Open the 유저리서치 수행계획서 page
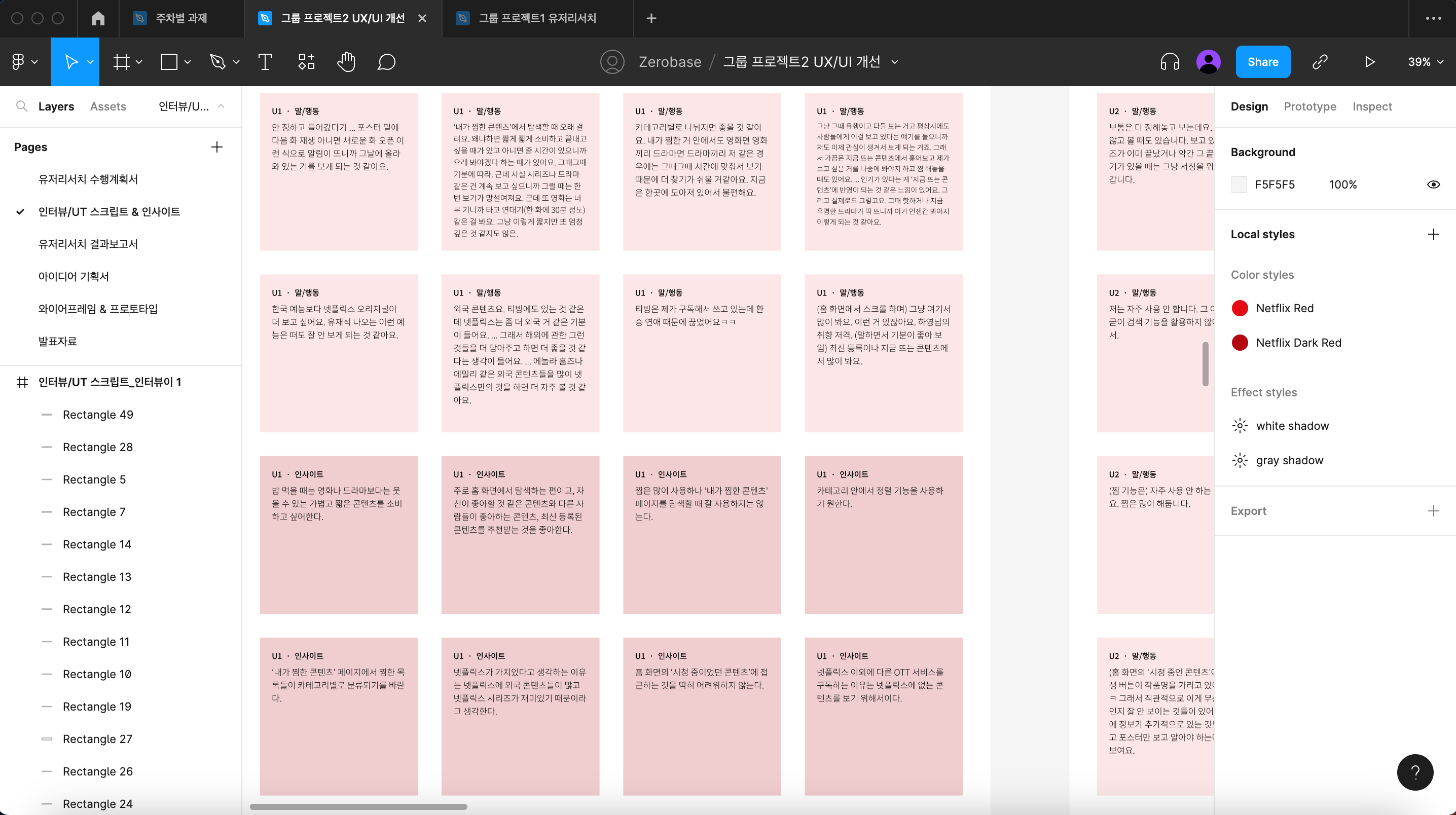The image size is (1456, 815). (x=88, y=179)
